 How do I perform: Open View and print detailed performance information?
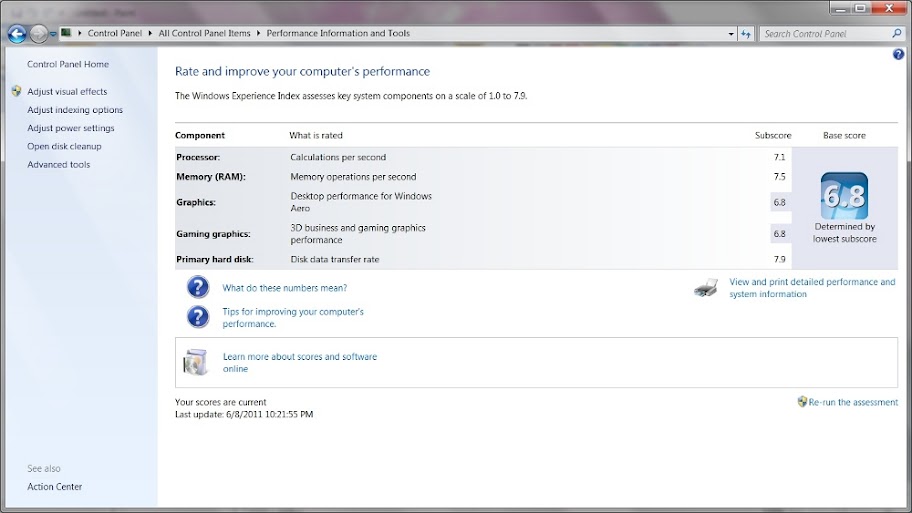[x=812, y=288]
